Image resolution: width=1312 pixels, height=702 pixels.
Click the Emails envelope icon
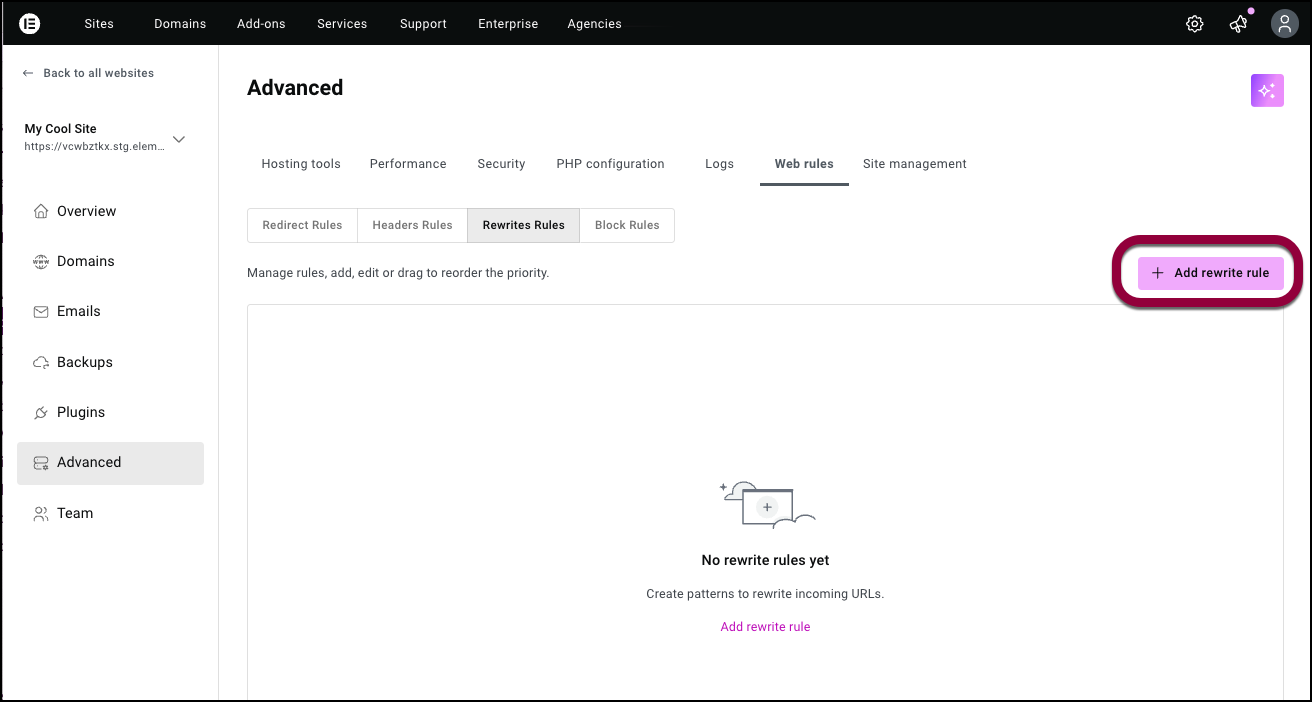pyautogui.click(x=41, y=312)
